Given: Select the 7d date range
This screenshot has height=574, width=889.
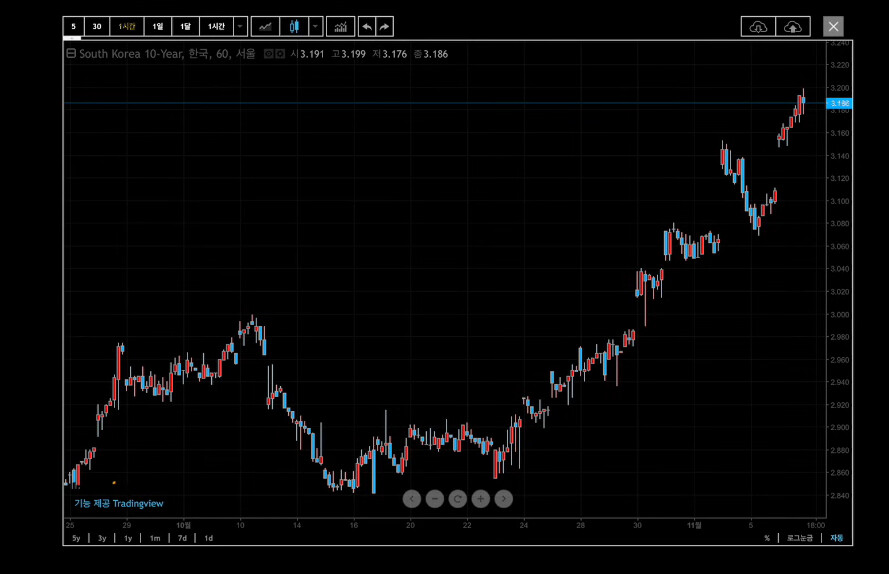Looking at the screenshot, I should click(x=182, y=538).
